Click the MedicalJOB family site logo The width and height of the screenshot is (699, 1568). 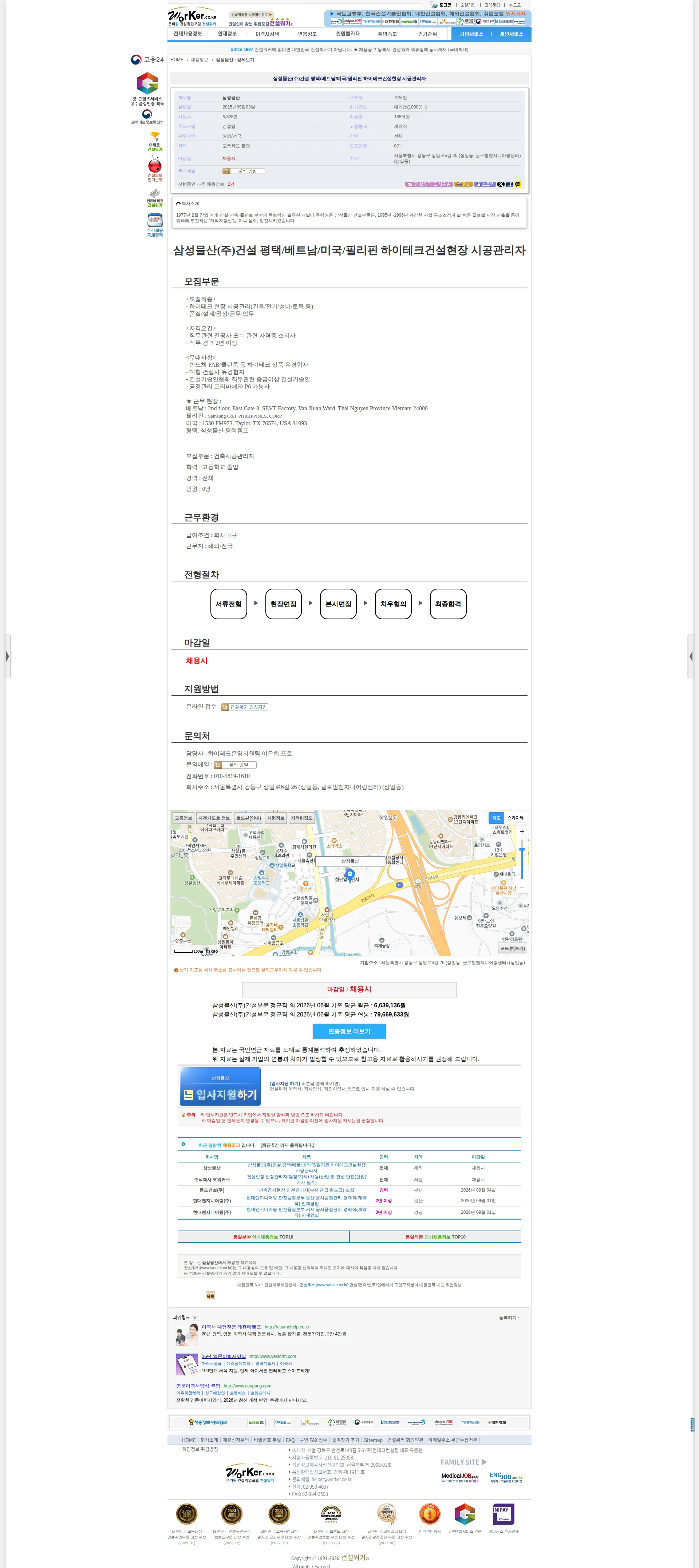click(x=460, y=1477)
